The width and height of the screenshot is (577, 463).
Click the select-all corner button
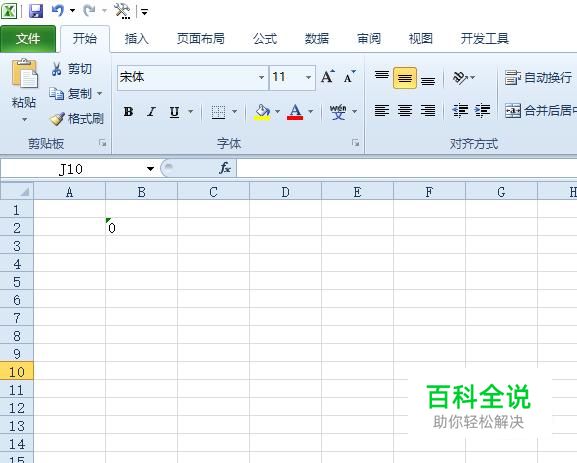17,191
